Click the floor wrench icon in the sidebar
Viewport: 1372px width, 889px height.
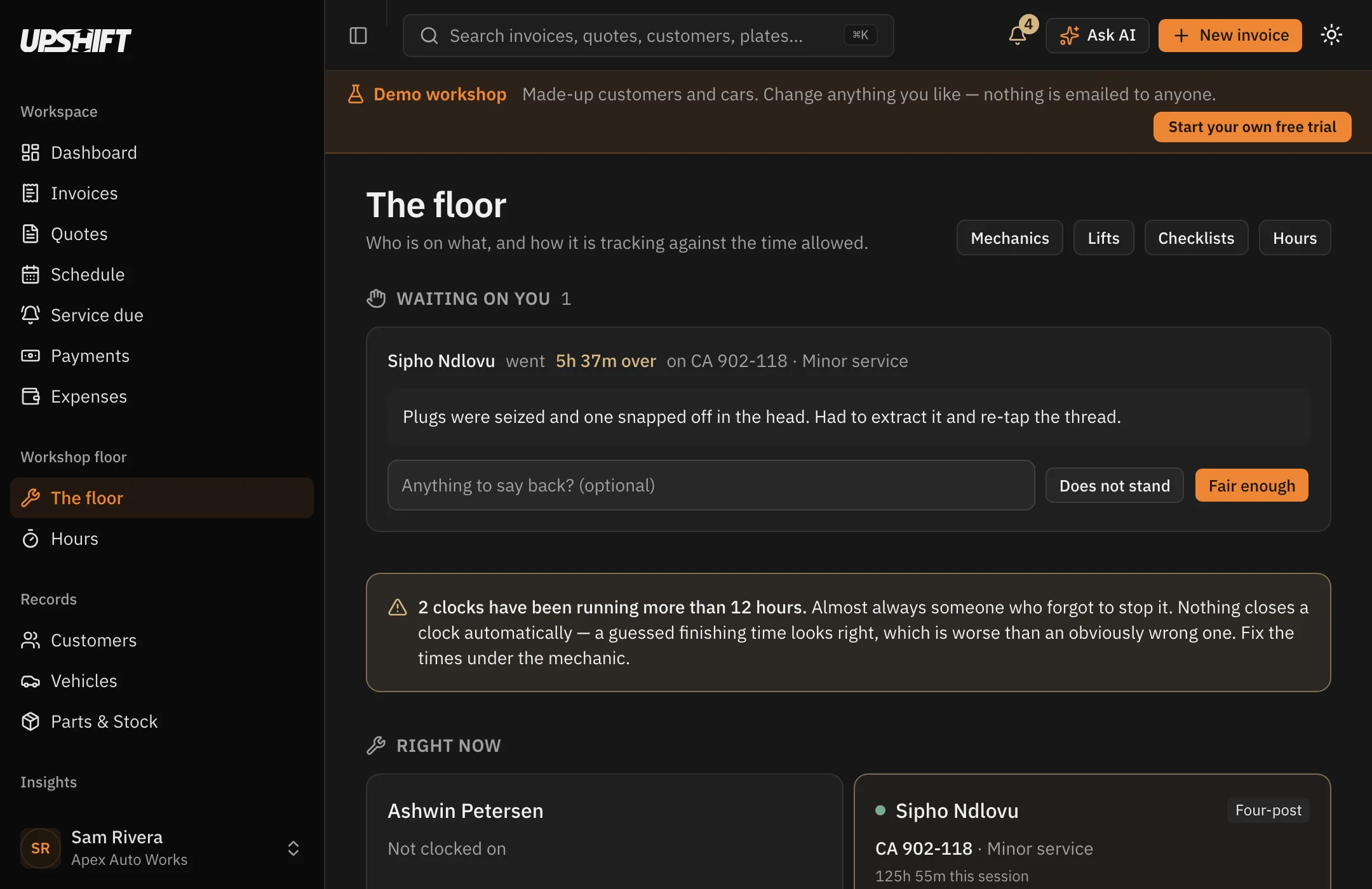point(30,498)
